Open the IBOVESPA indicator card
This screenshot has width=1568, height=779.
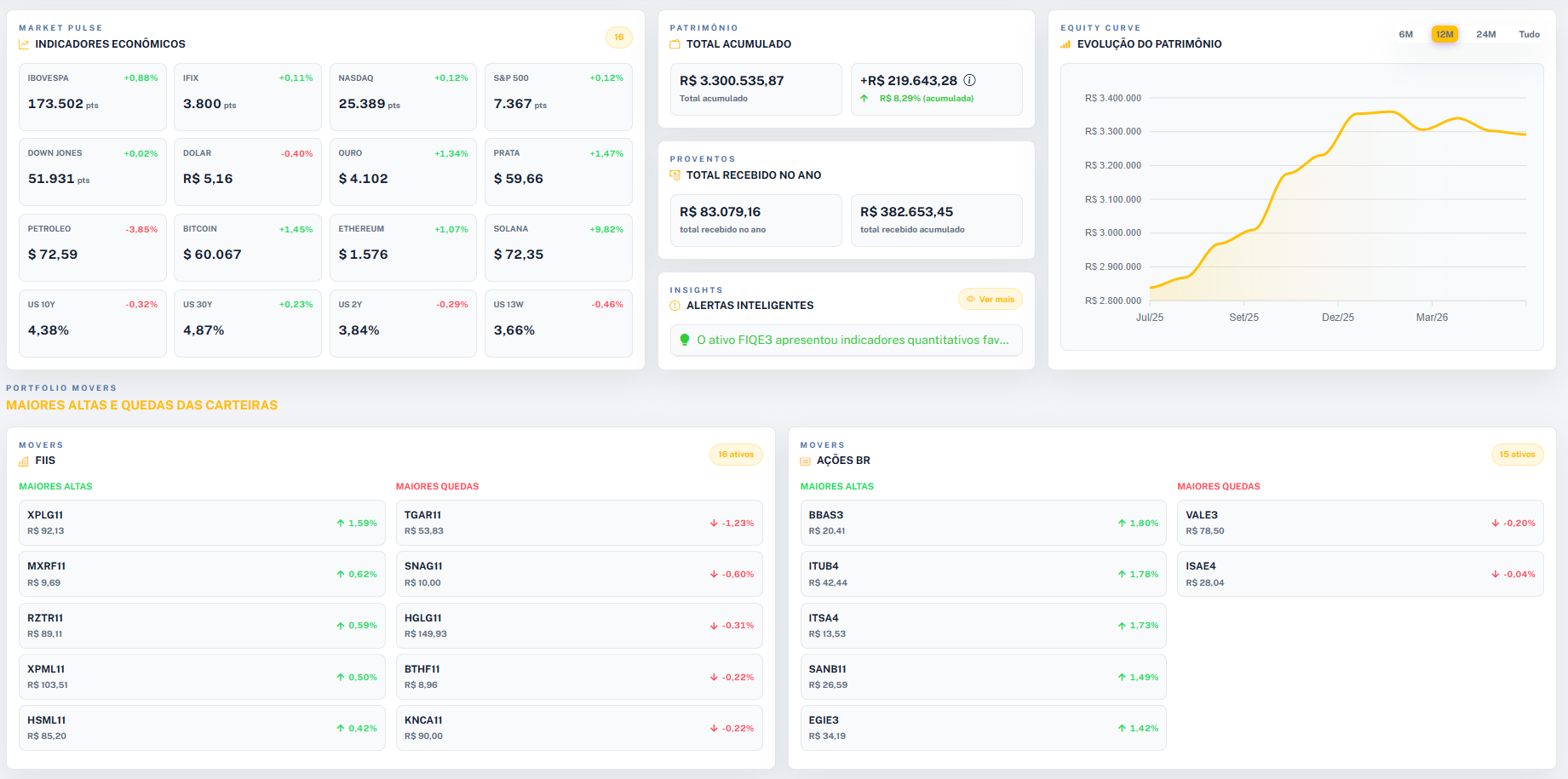93,97
